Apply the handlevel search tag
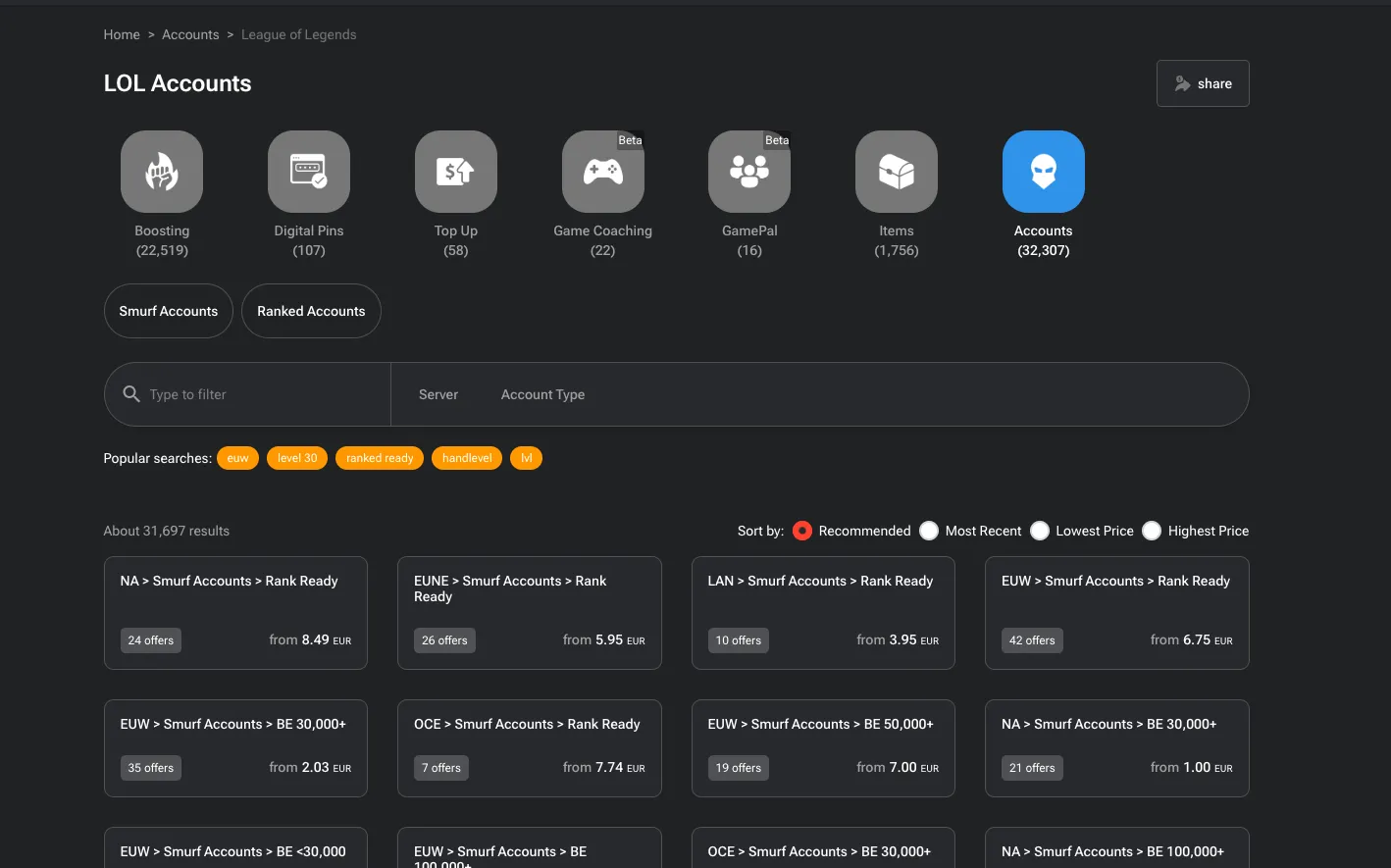The image size is (1391, 868). click(x=467, y=458)
